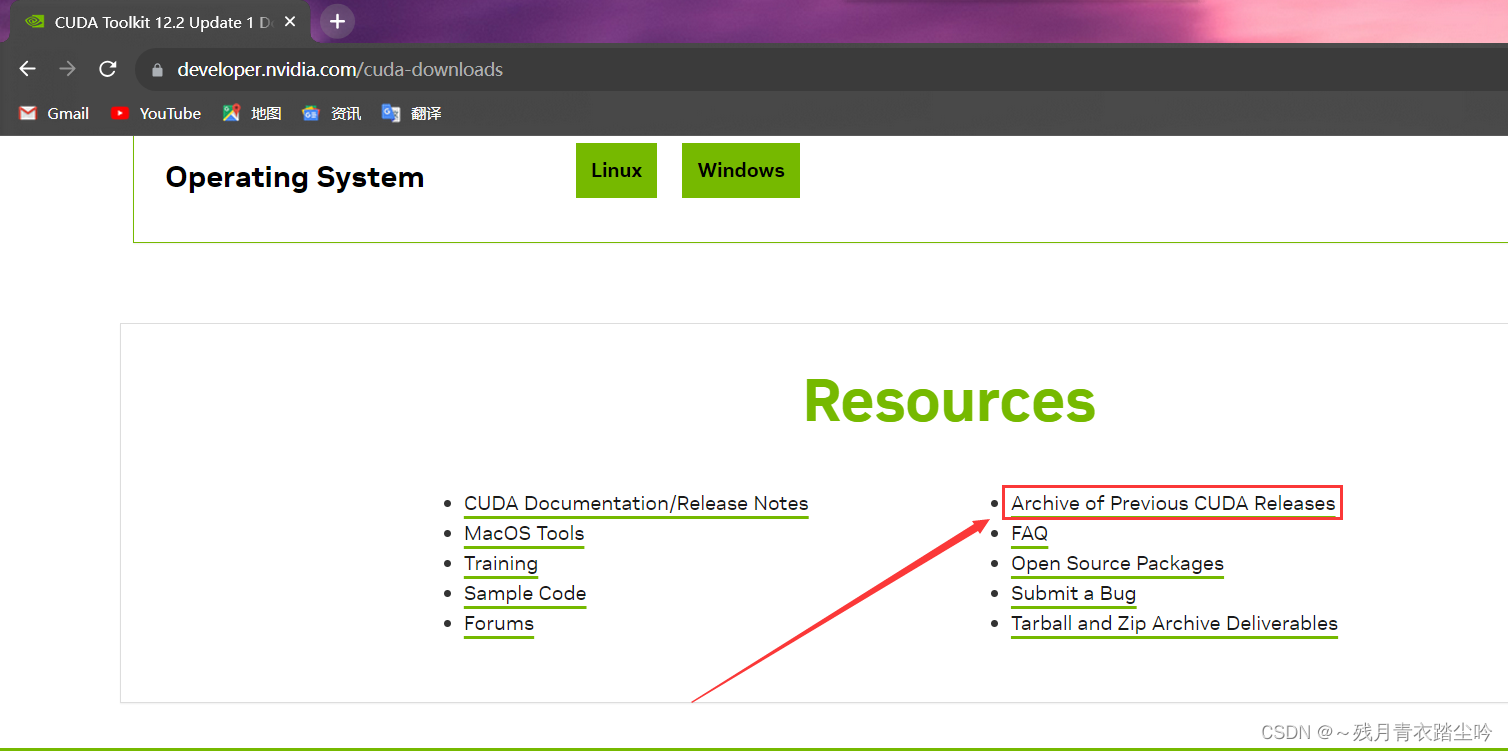Go back with the browser back arrow
Screen dimensions: 1508x751
click(27, 69)
